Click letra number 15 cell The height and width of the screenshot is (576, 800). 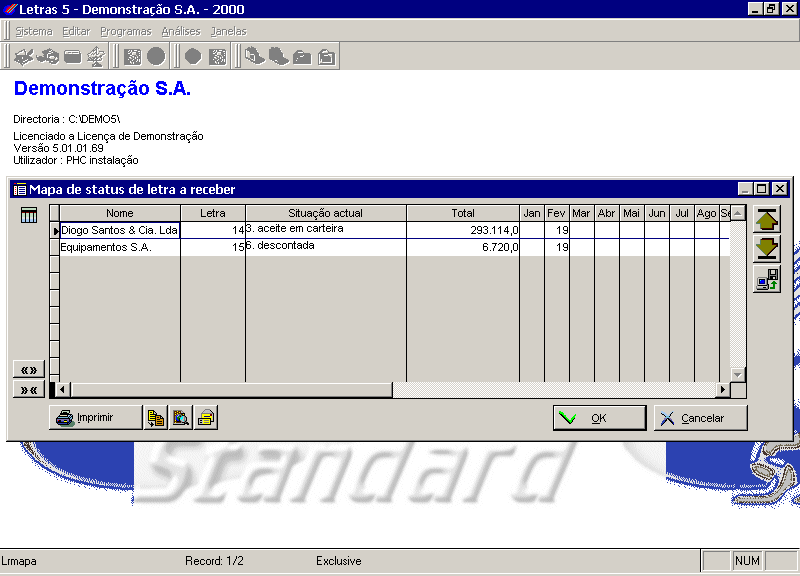(213, 247)
